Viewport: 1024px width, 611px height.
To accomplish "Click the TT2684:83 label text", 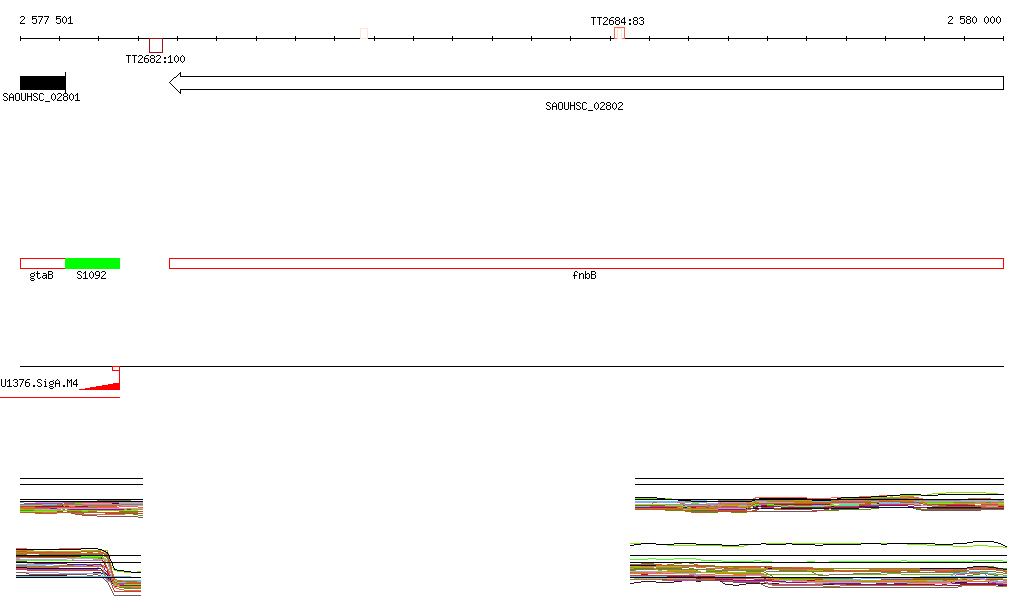I will 617,22.
